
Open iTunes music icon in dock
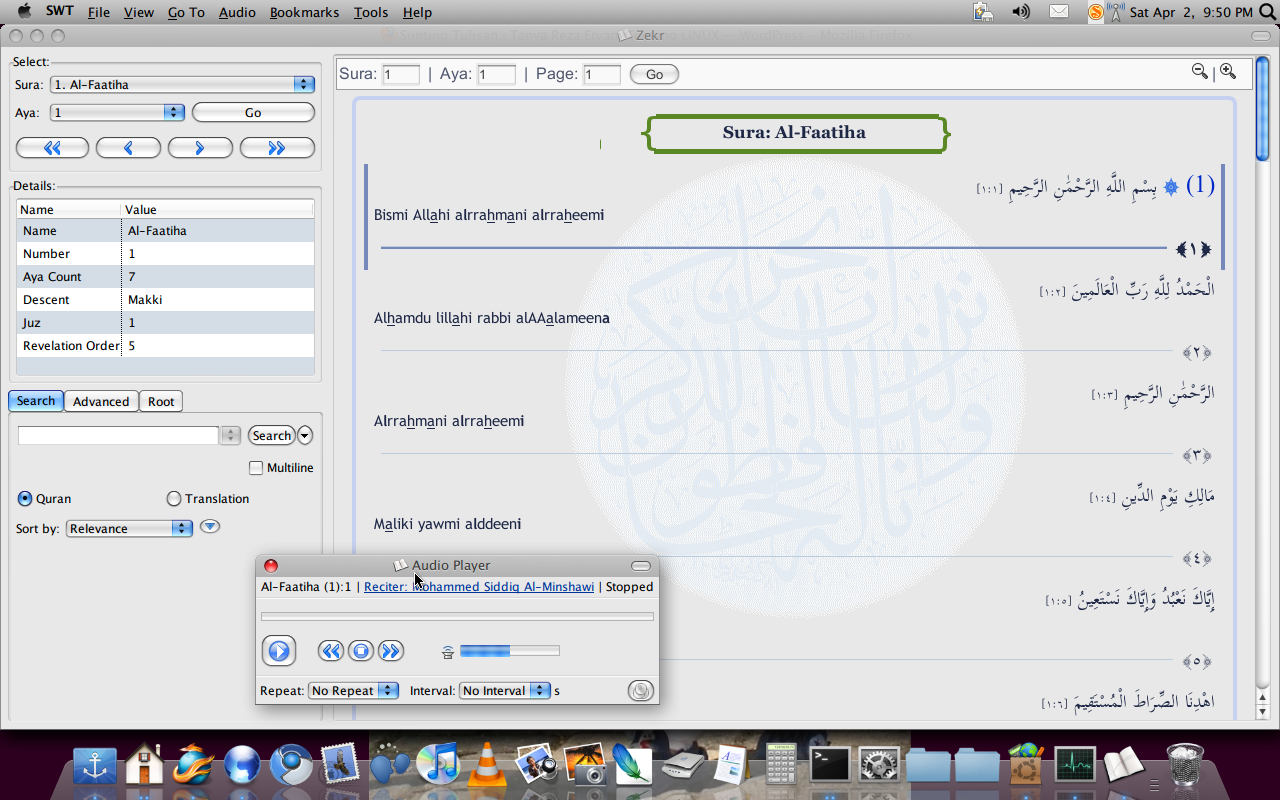coord(437,765)
